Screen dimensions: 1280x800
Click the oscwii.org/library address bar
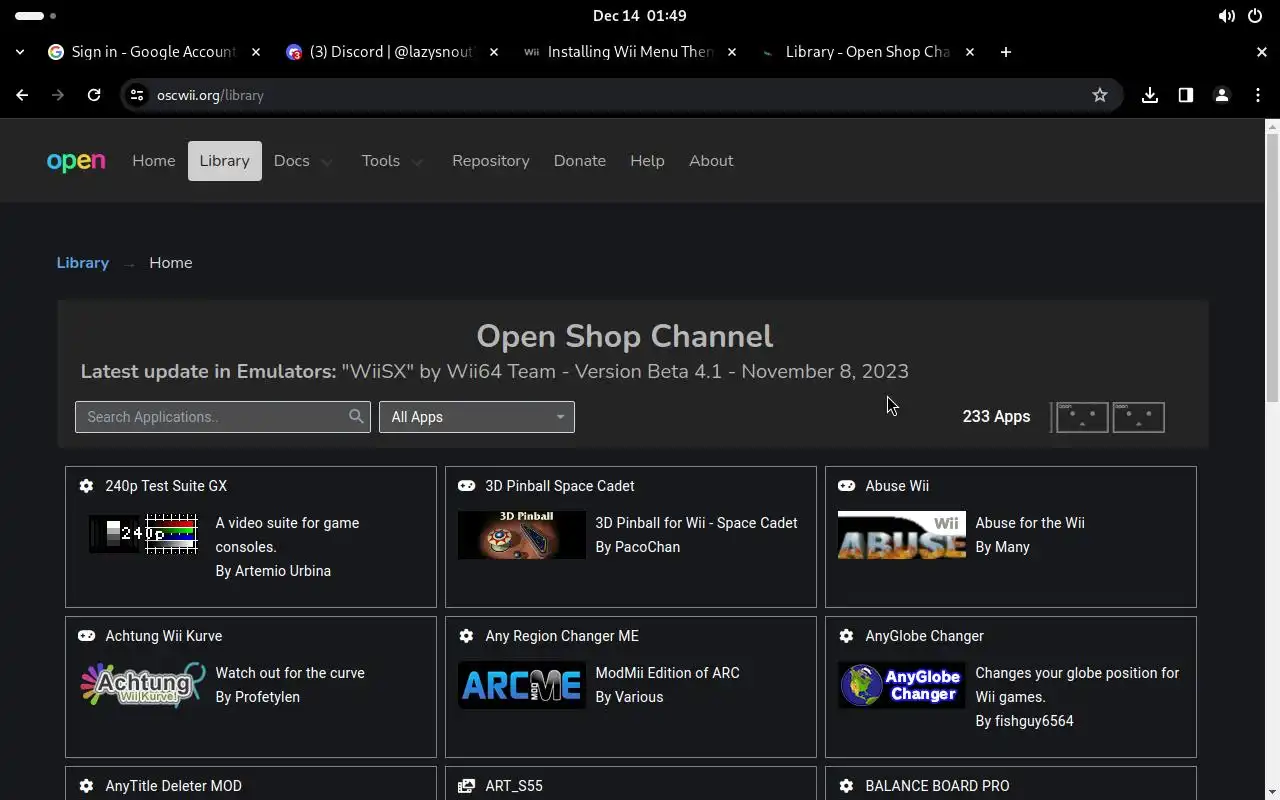(620, 95)
